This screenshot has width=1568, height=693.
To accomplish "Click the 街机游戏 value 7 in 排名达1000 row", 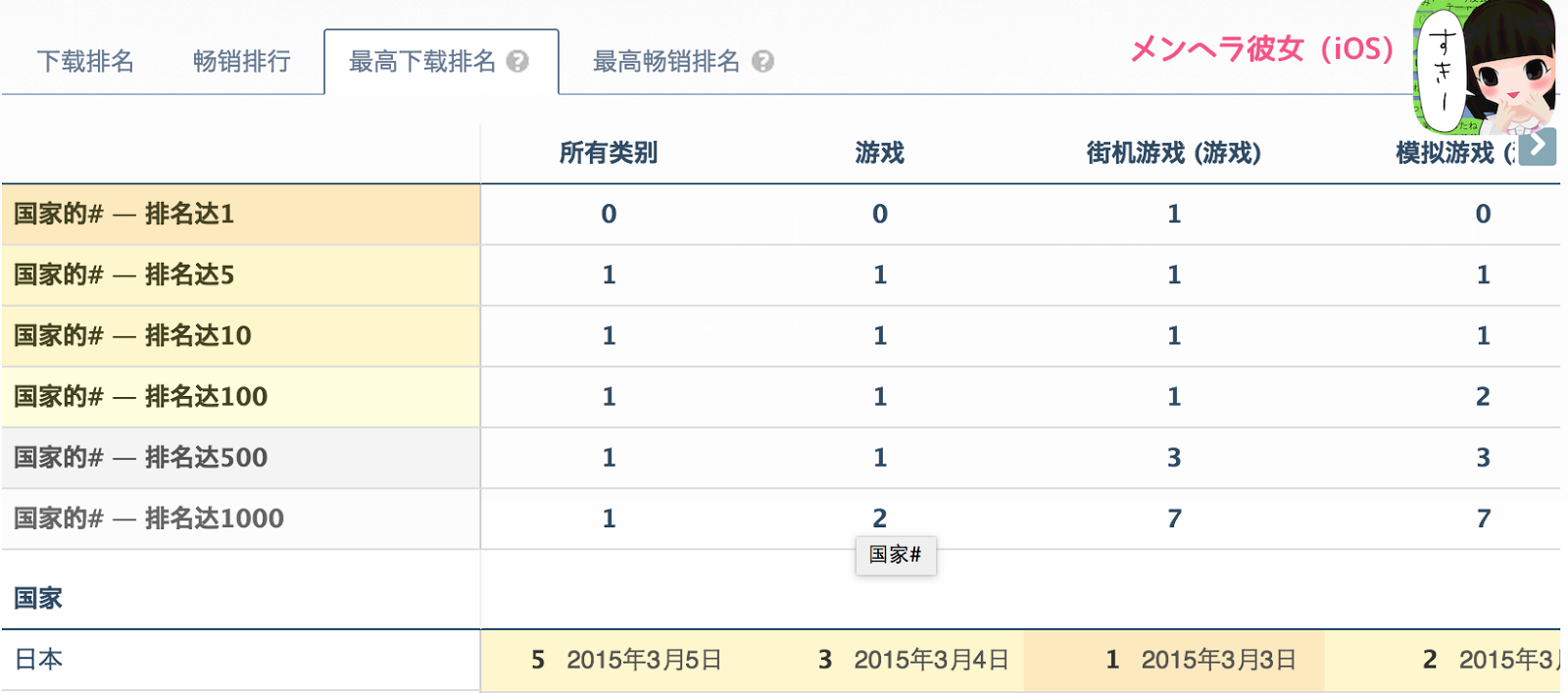I will pos(1174,518).
